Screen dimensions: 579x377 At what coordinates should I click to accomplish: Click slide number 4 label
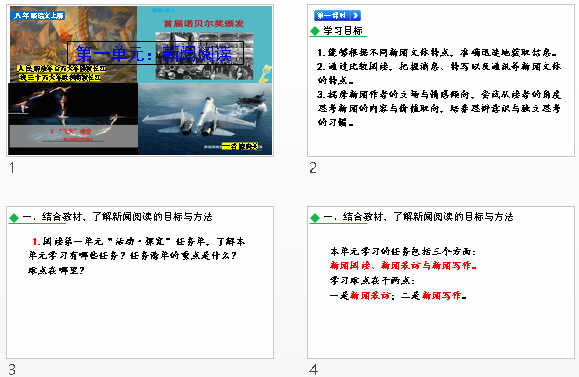click(314, 370)
